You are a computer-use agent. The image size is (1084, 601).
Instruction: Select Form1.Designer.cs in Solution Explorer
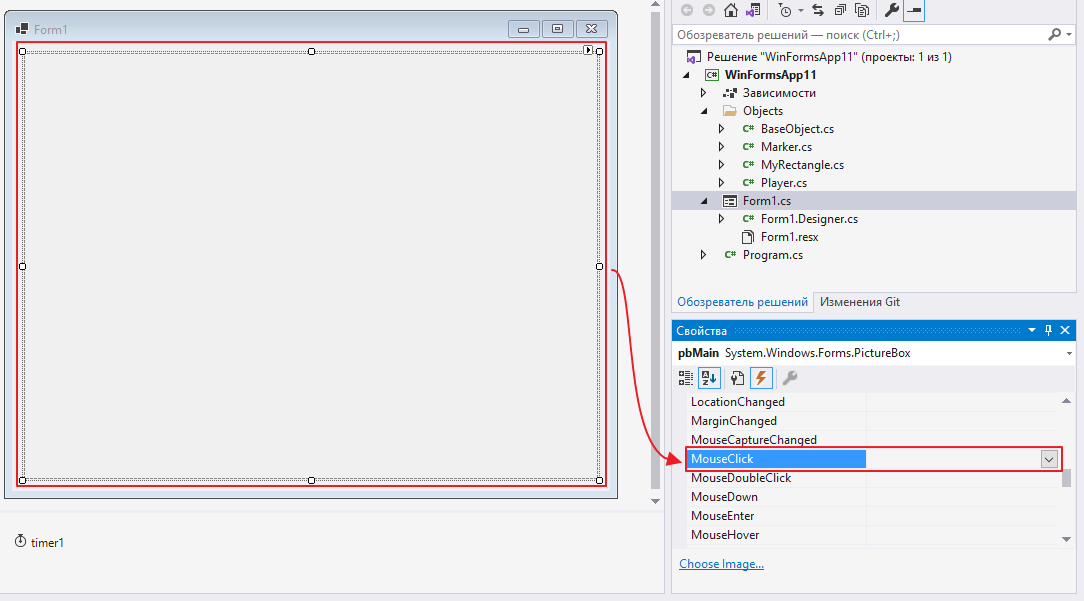[808, 219]
